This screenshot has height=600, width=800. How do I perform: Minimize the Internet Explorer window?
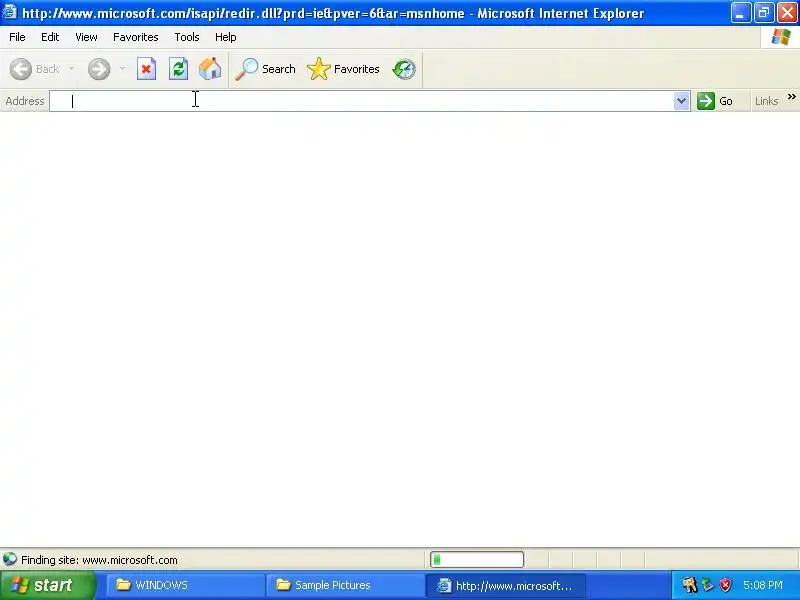click(740, 13)
